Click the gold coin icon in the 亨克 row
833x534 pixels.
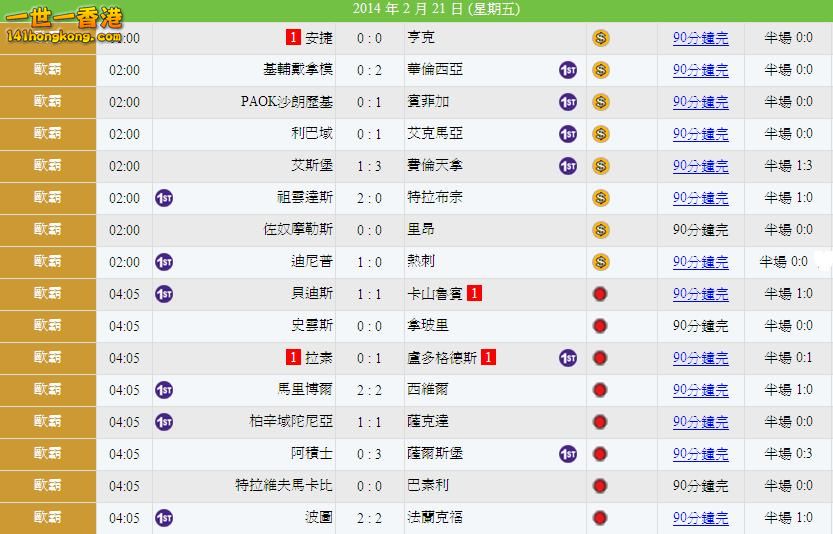pos(600,38)
